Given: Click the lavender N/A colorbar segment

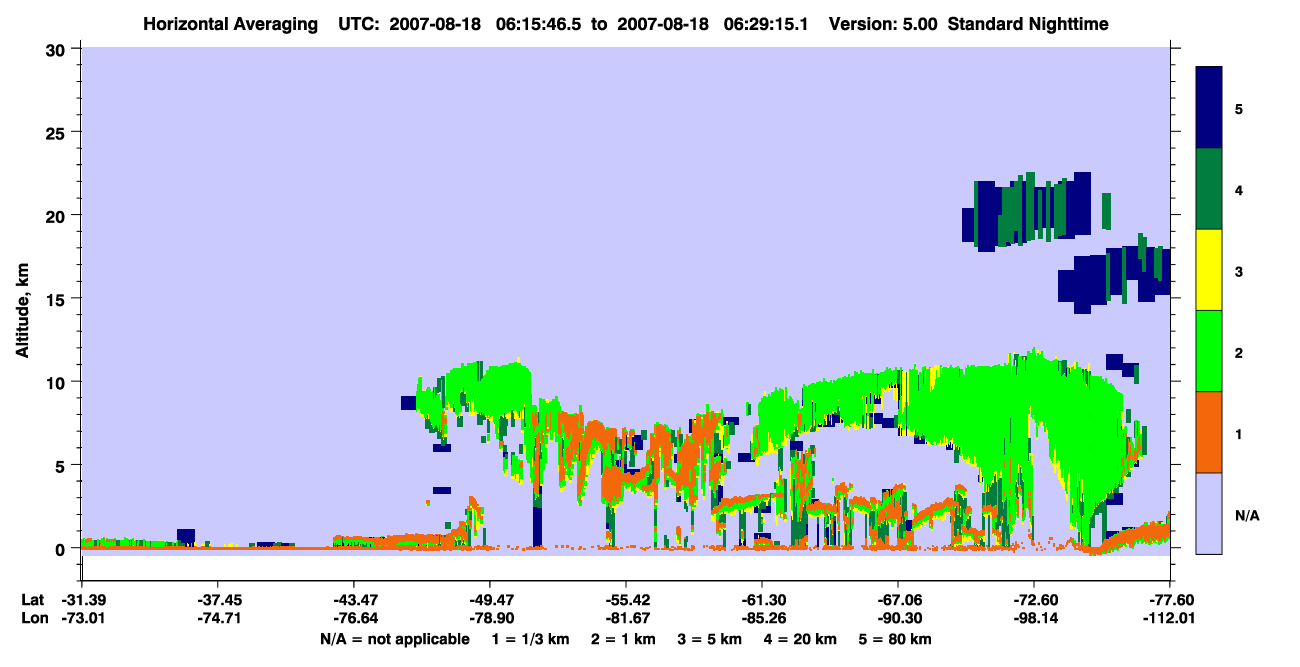Looking at the screenshot, I should click(x=1209, y=513).
